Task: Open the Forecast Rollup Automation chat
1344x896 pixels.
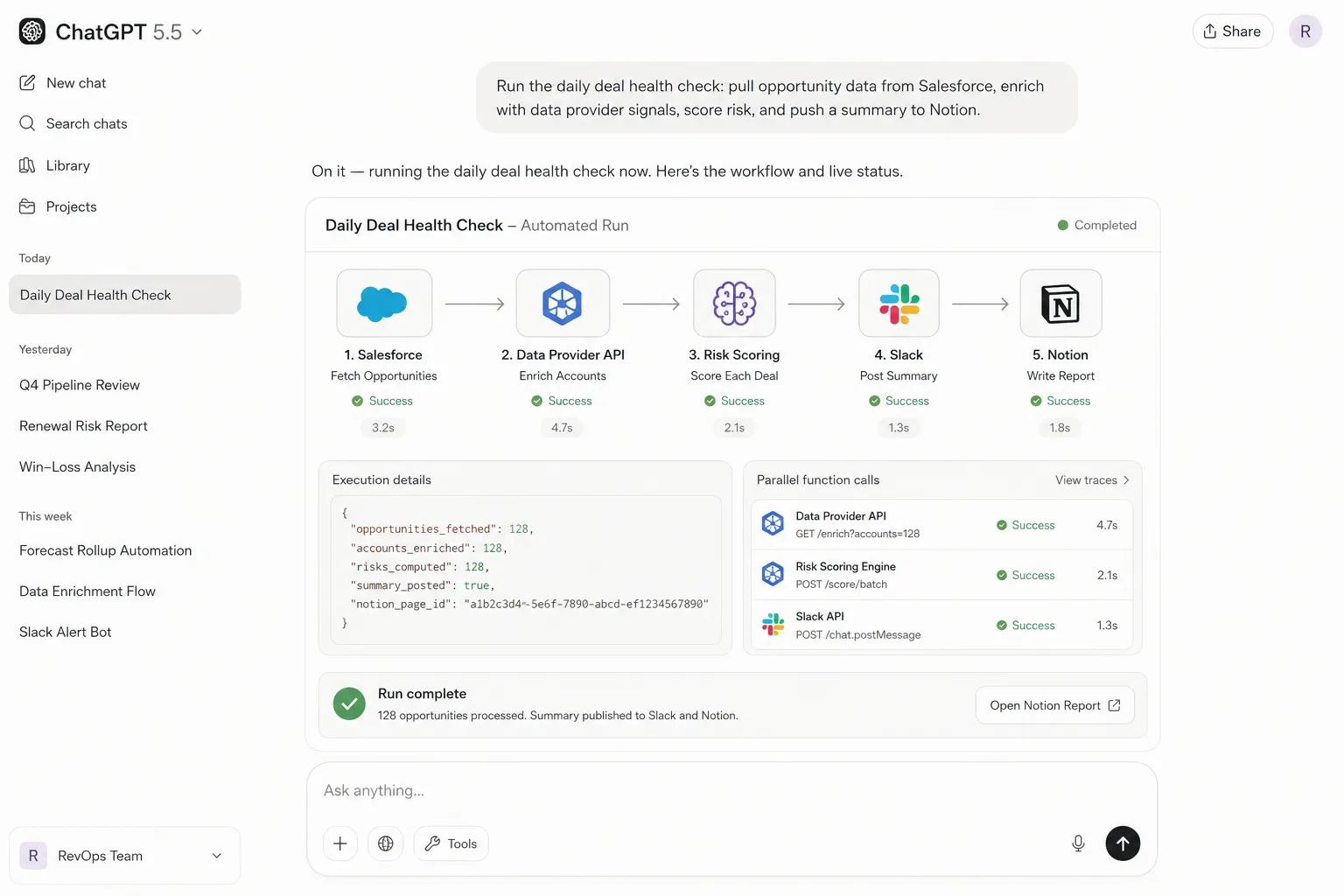Action: [105, 550]
